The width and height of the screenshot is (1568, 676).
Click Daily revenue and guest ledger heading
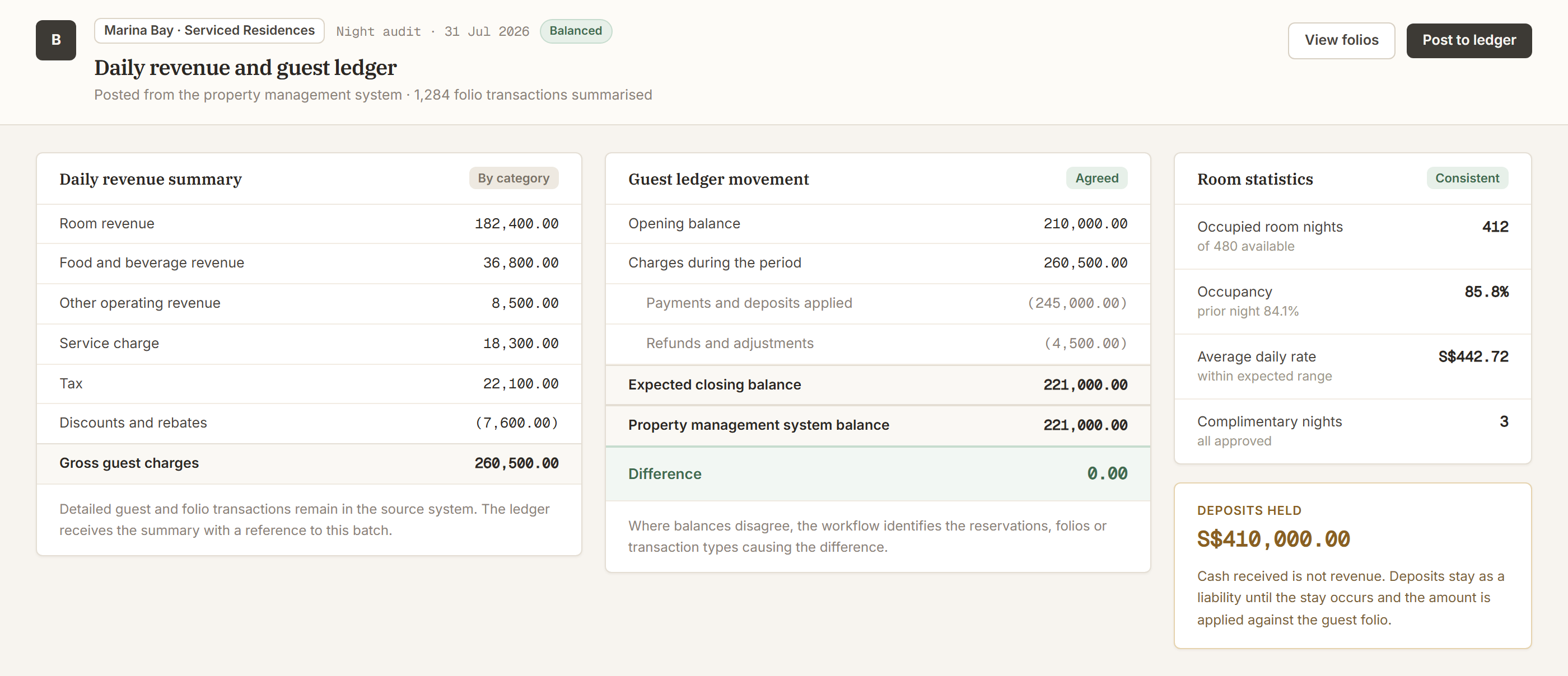tap(245, 68)
